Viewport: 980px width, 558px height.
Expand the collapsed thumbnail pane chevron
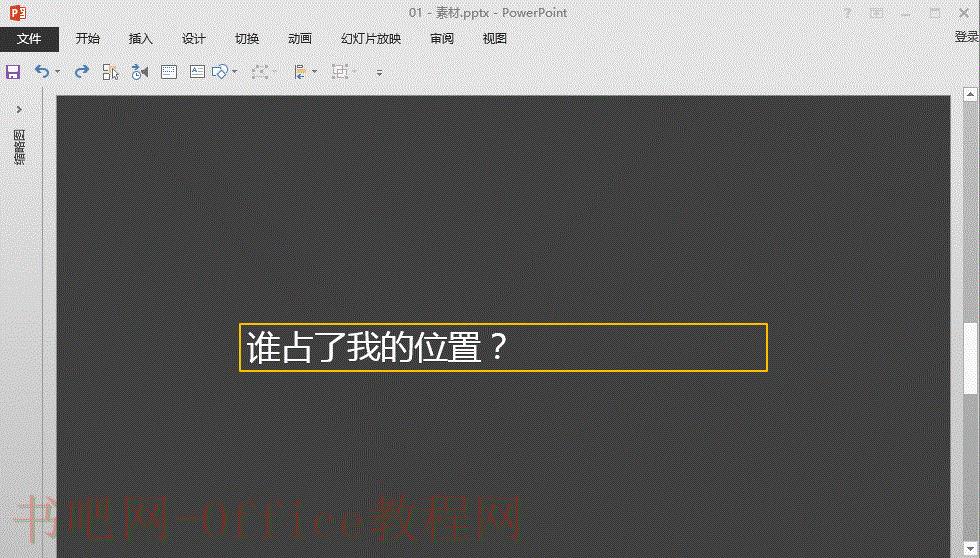[x=19, y=109]
